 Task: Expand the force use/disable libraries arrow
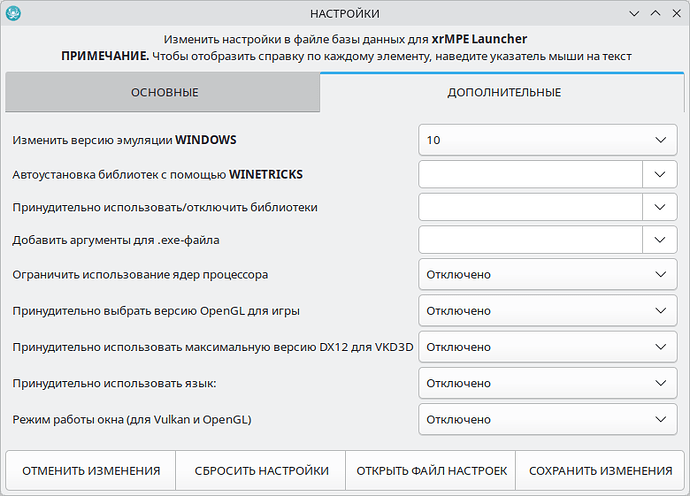(x=659, y=207)
